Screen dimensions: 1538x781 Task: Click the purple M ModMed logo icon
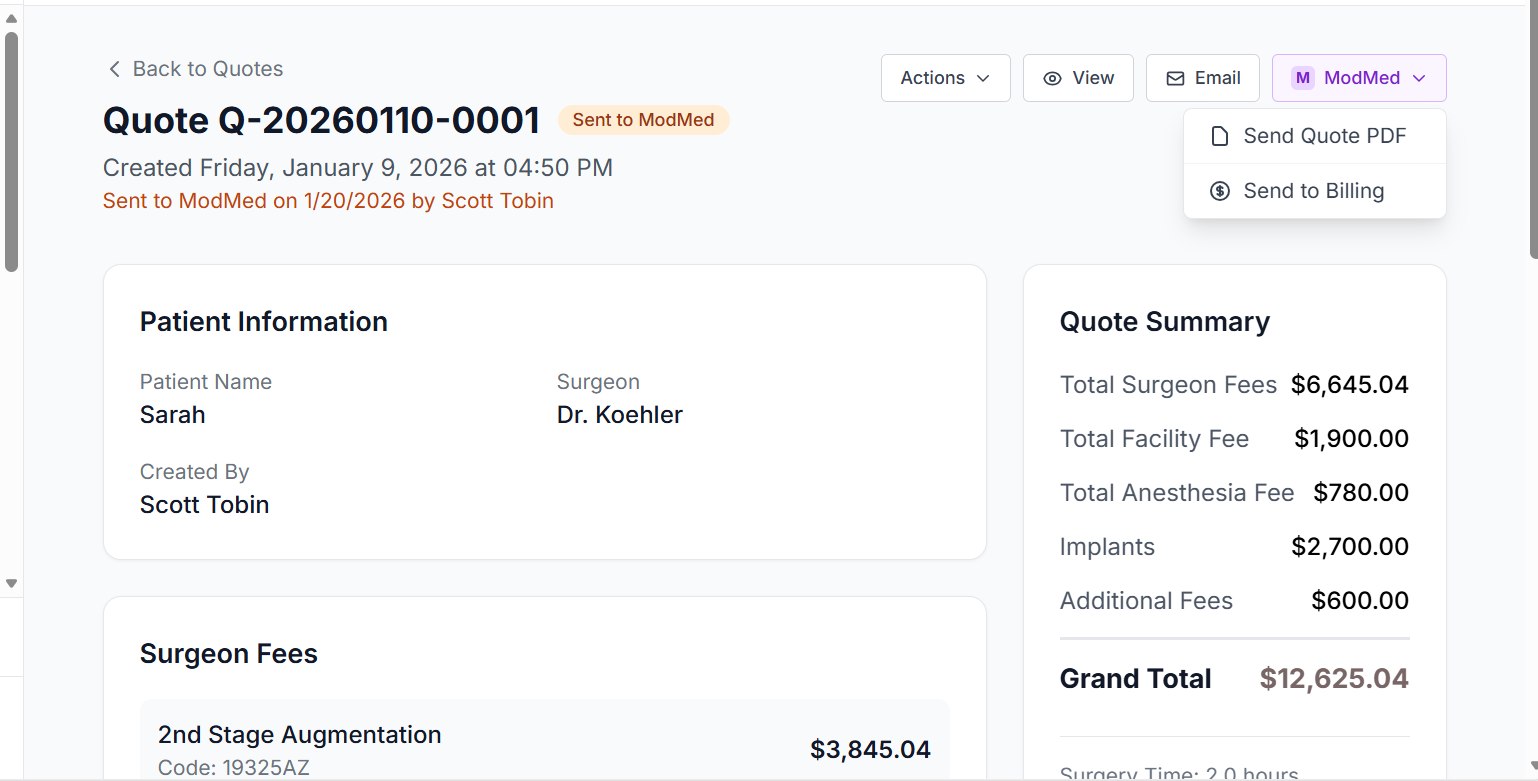(1303, 78)
